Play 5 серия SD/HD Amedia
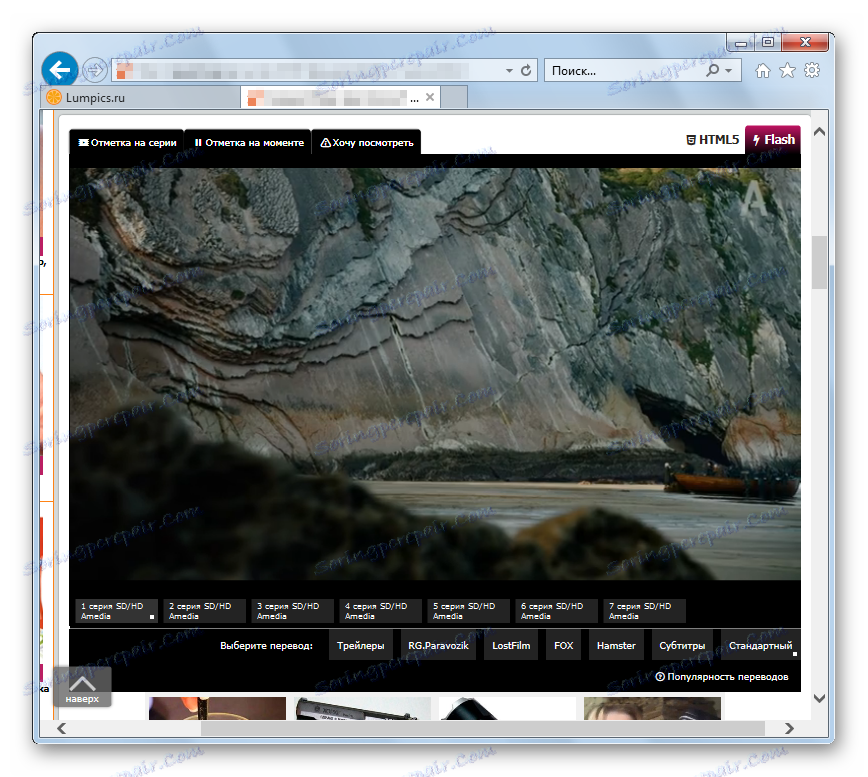Viewport: 868px width, 777px height. coord(468,611)
